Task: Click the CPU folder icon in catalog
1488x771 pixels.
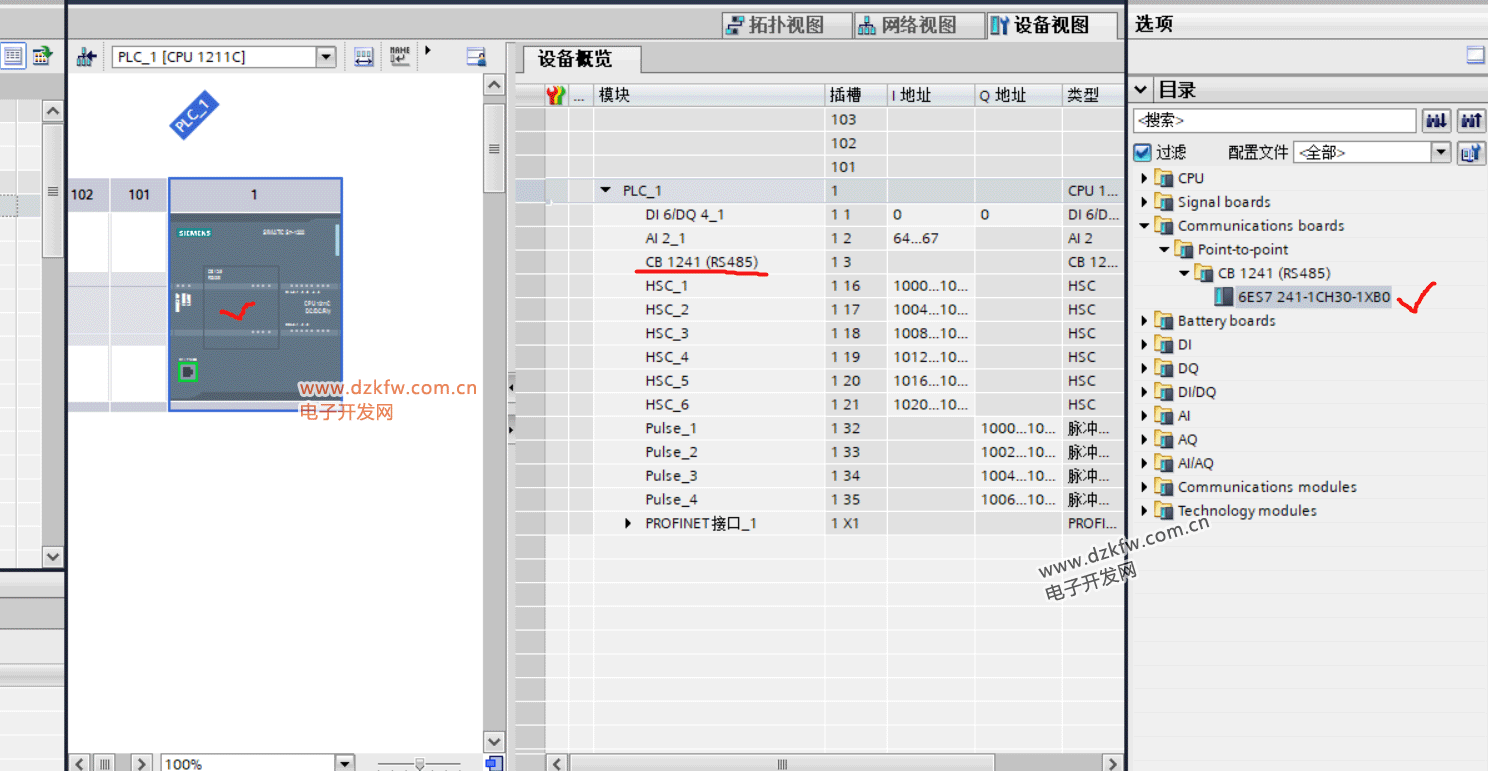Action: point(1163,178)
